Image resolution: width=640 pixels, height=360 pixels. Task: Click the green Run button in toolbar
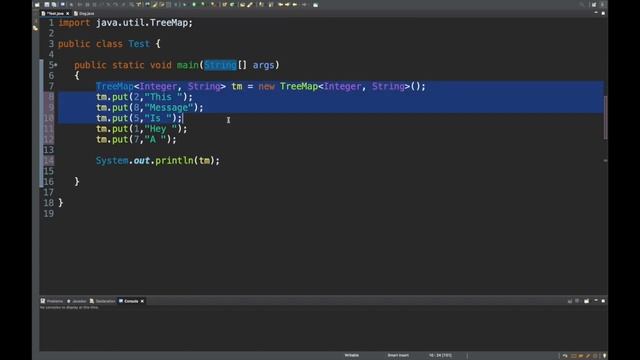click(x=194, y=4)
